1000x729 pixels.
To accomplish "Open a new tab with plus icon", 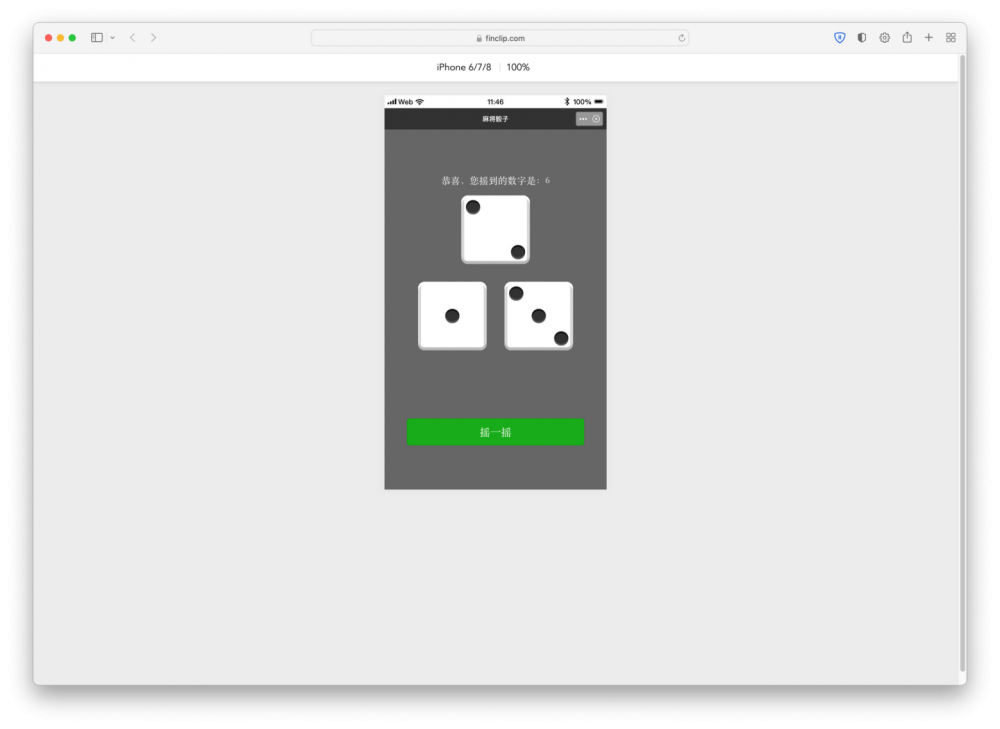I will point(929,38).
